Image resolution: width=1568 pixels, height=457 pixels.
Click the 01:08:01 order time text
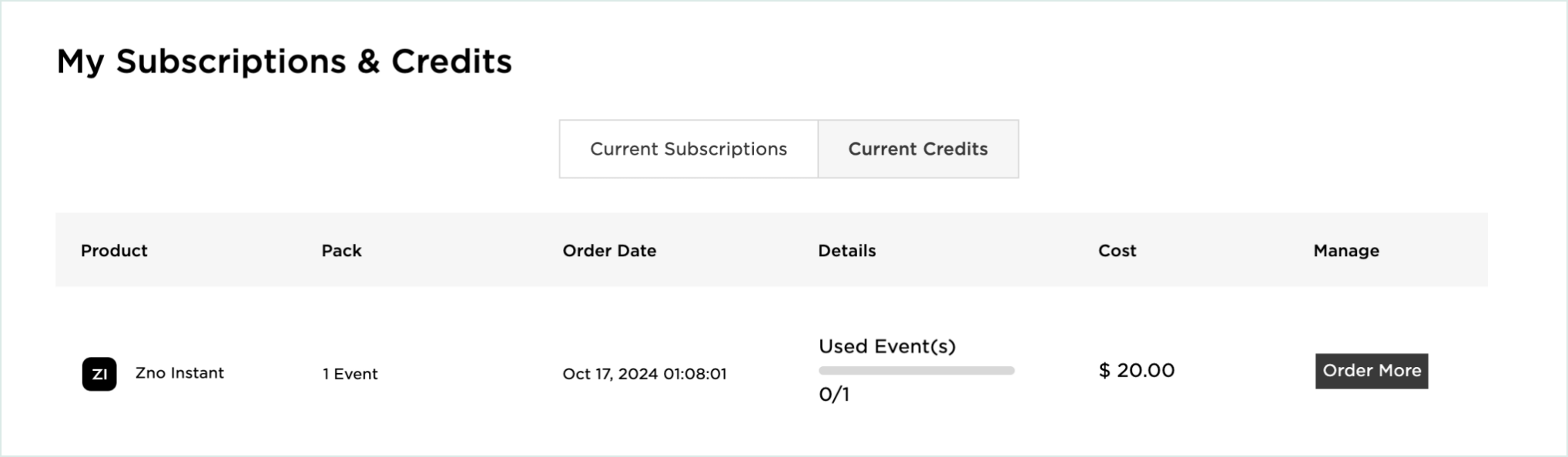coord(695,374)
